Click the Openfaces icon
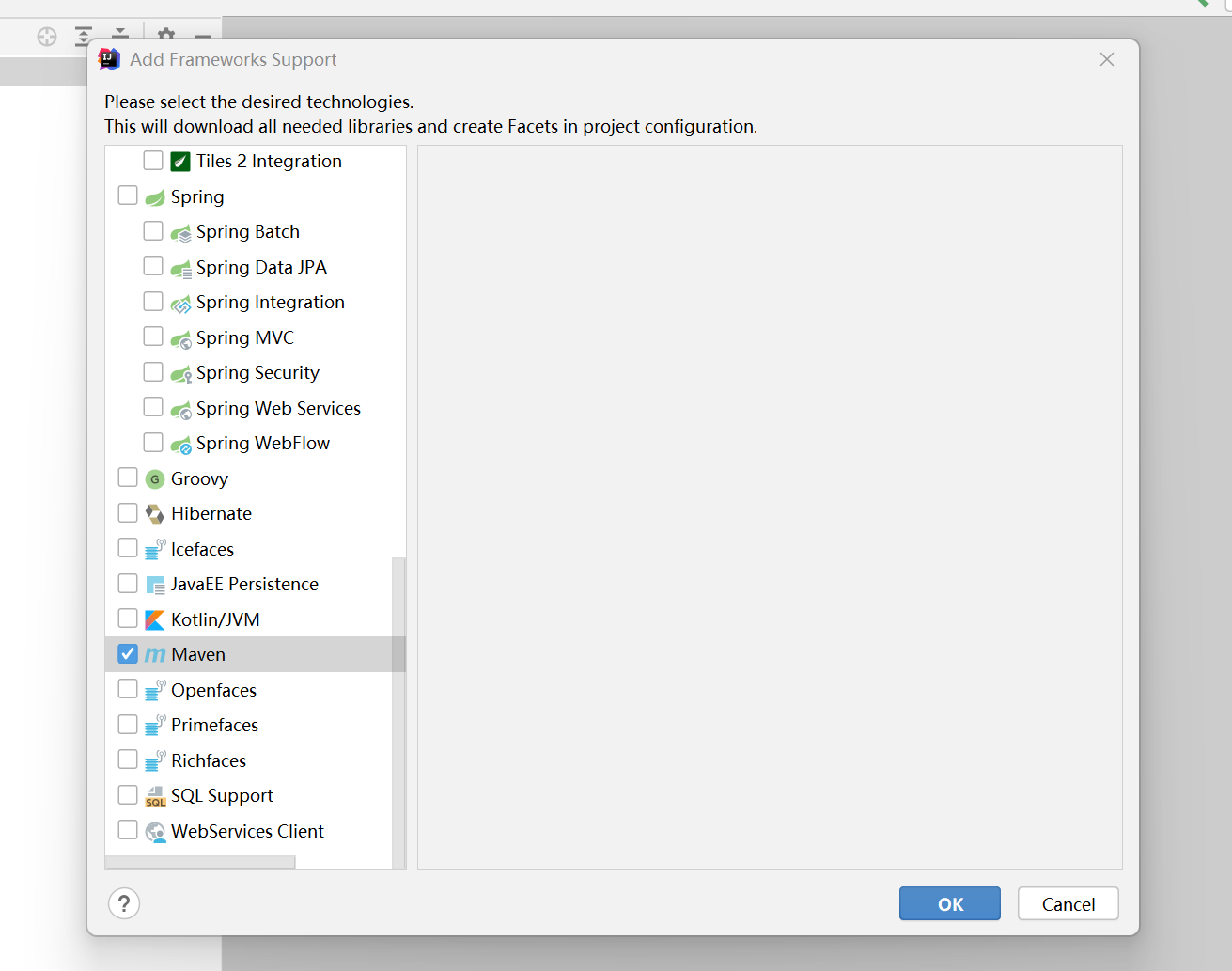Screen dimensions: 1232x971 [155, 690]
